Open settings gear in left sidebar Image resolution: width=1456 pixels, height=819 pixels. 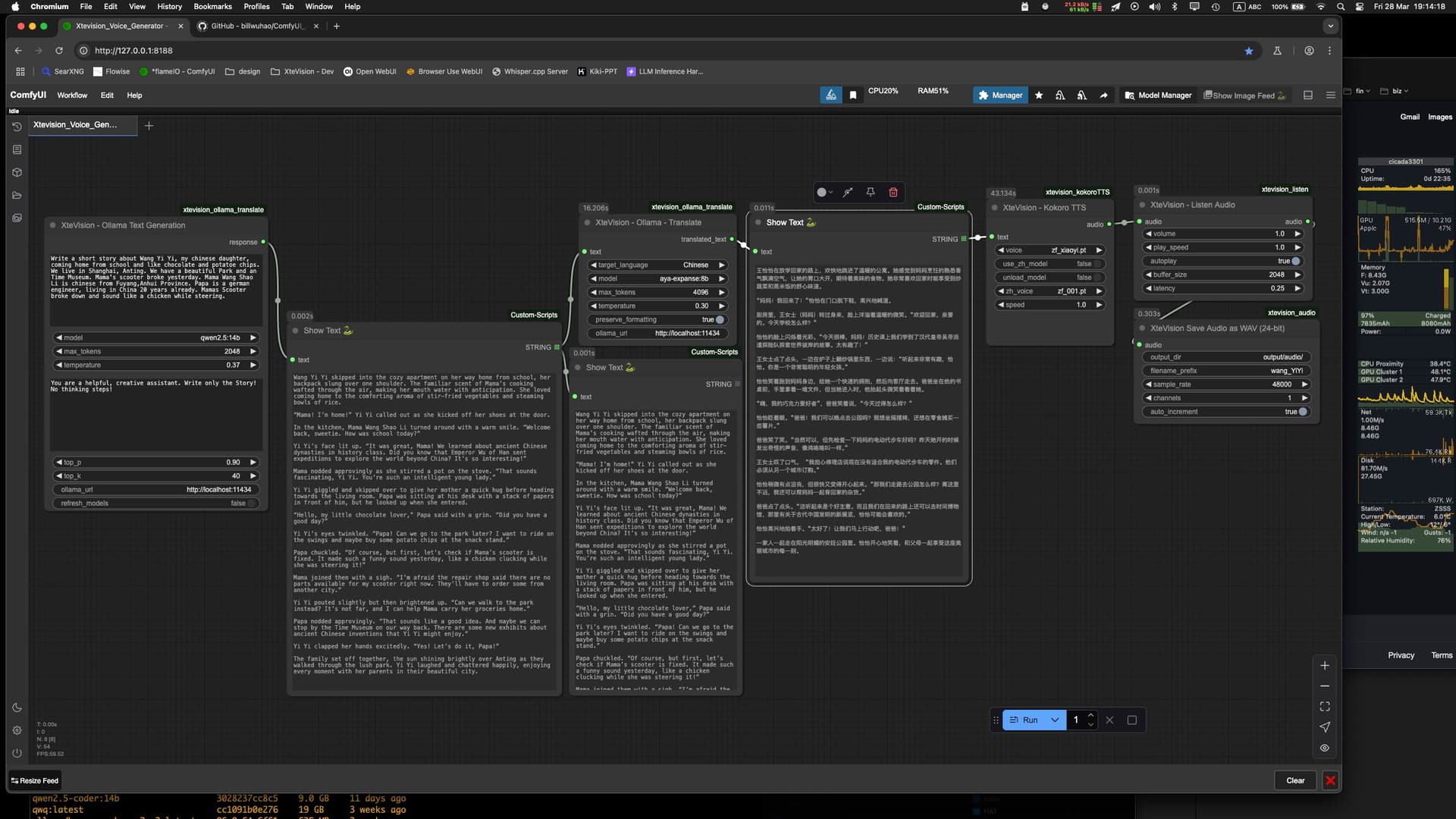[17, 730]
